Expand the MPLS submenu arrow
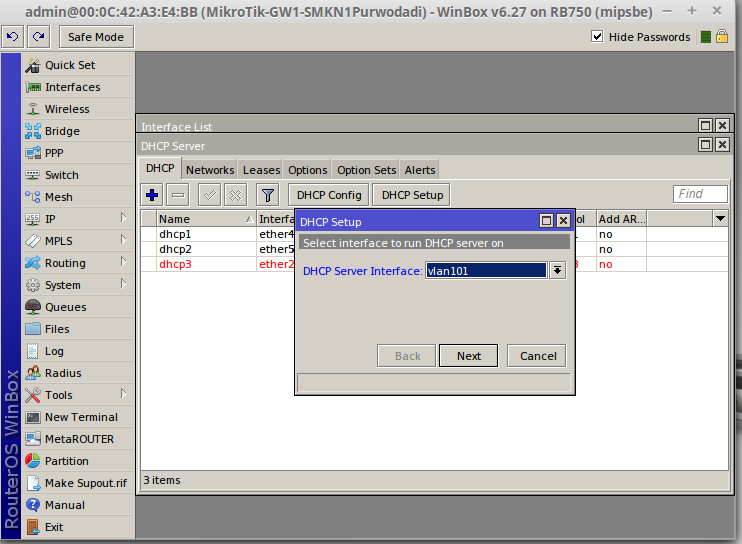 [x=124, y=239]
